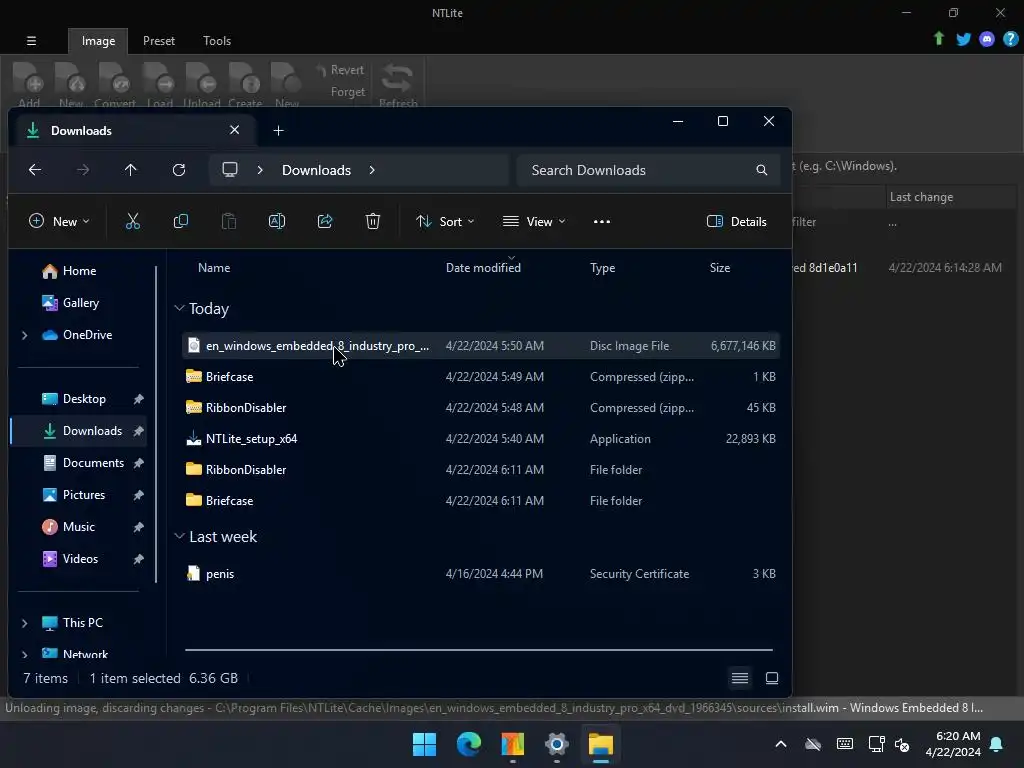Sort by the Name column header
The image size is (1024, 768).
pos(214,268)
